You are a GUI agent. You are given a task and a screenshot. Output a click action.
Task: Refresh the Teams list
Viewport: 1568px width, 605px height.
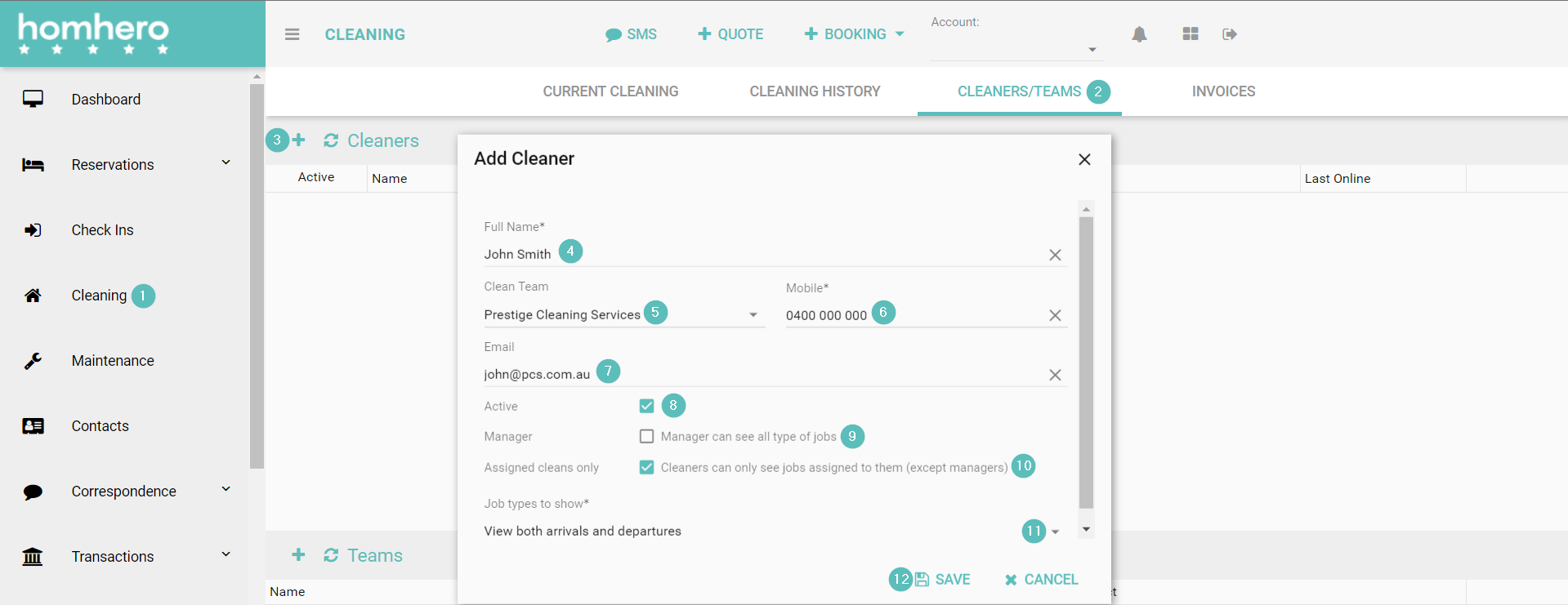click(x=331, y=555)
